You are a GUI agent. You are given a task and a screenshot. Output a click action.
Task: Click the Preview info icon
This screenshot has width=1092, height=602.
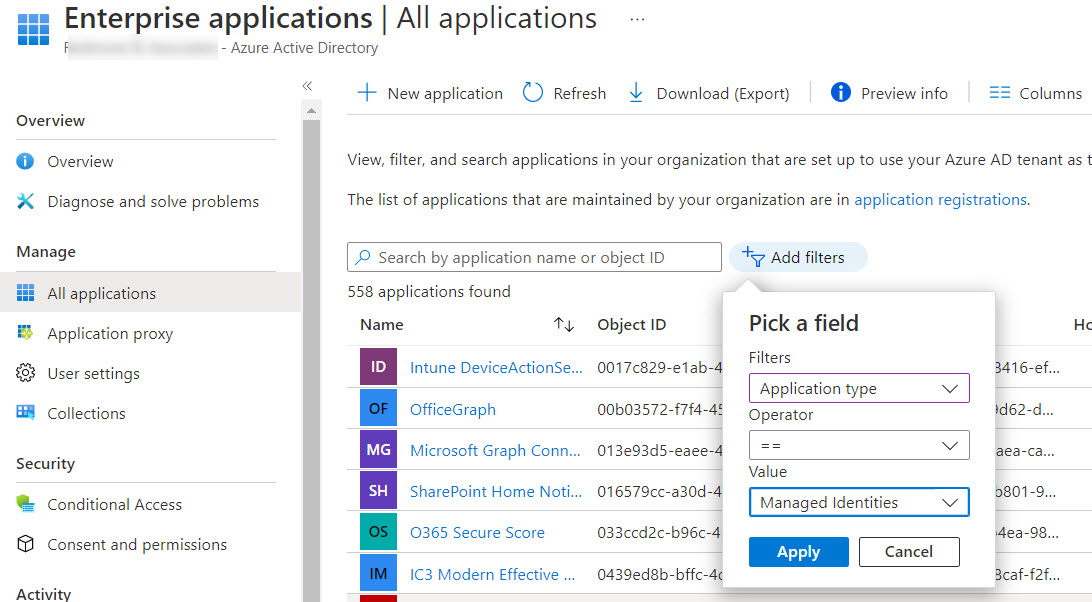(841, 92)
